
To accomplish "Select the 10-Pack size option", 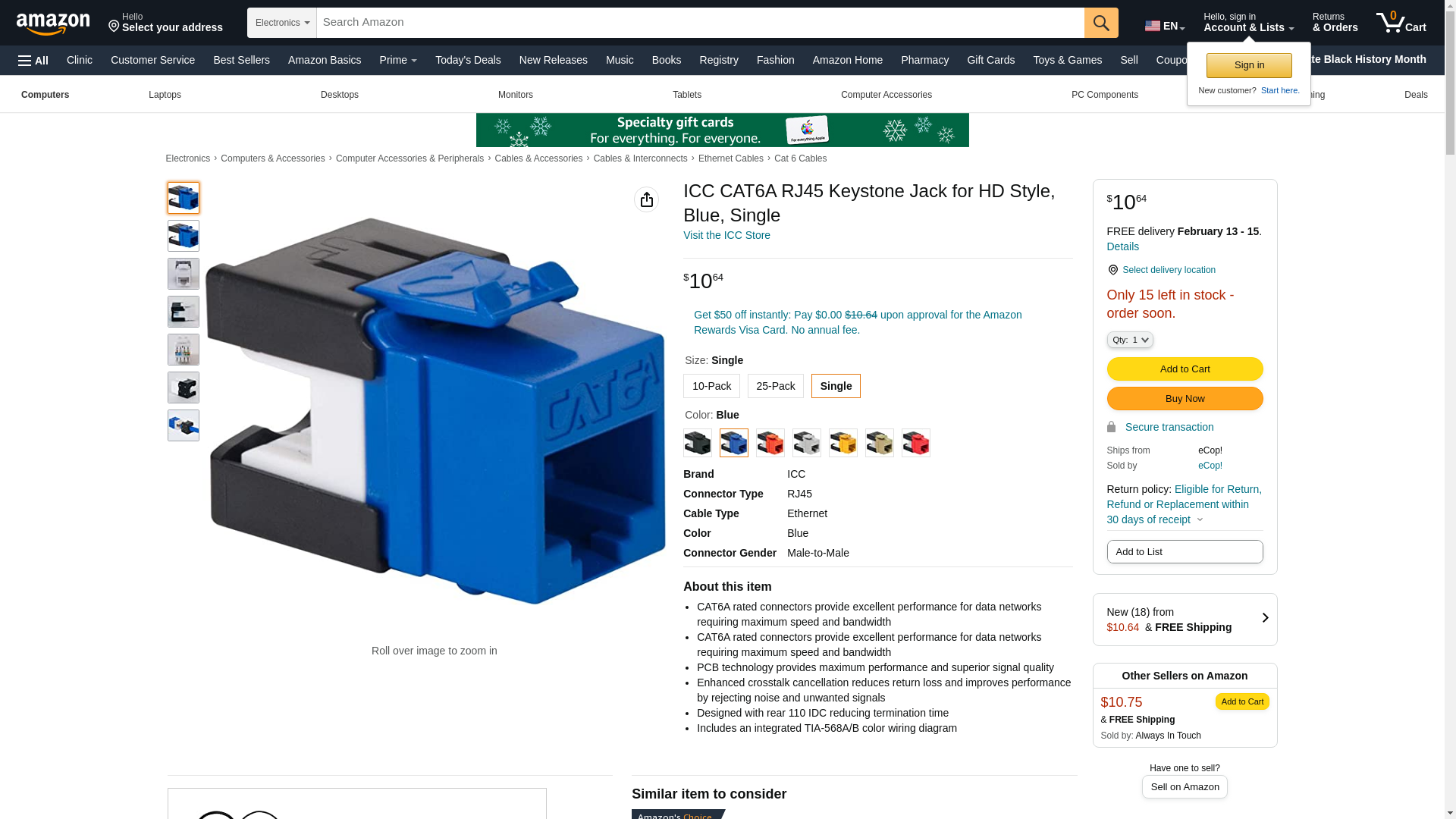I will tap(711, 386).
